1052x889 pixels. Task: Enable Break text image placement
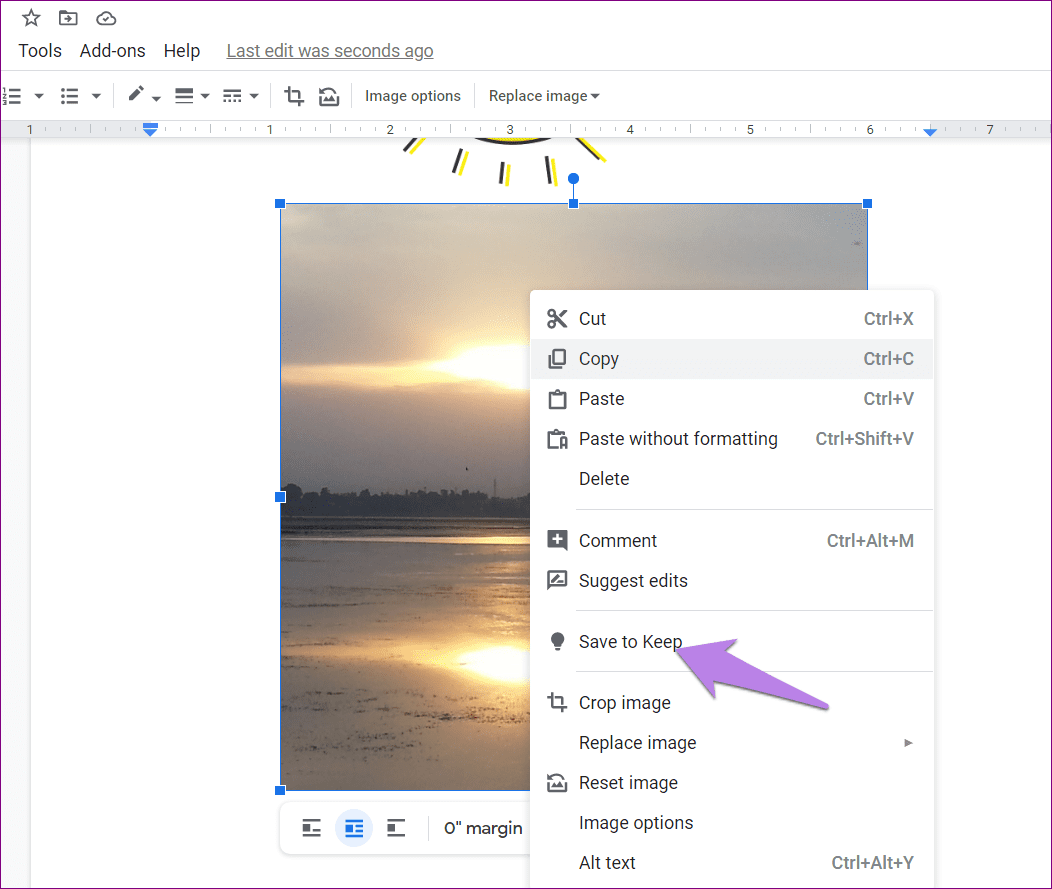click(x=396, y=828)
